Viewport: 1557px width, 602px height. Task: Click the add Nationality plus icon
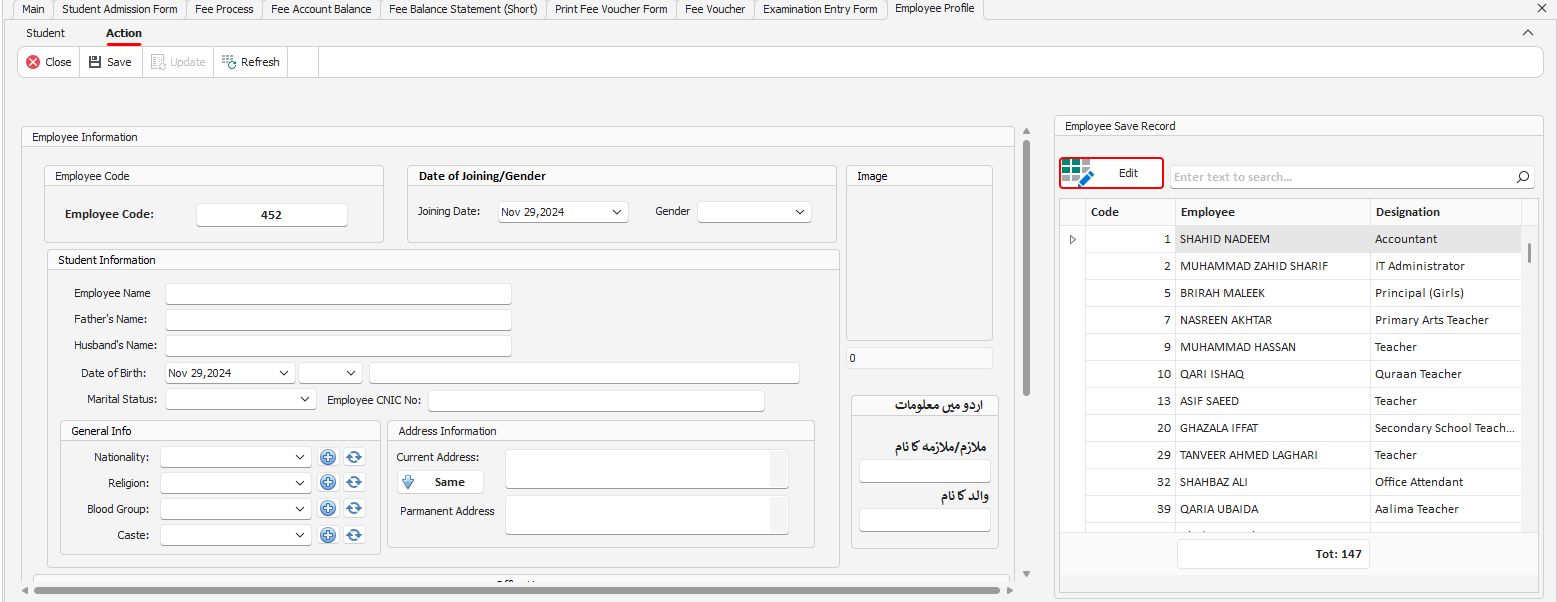[x=328, y=457]
